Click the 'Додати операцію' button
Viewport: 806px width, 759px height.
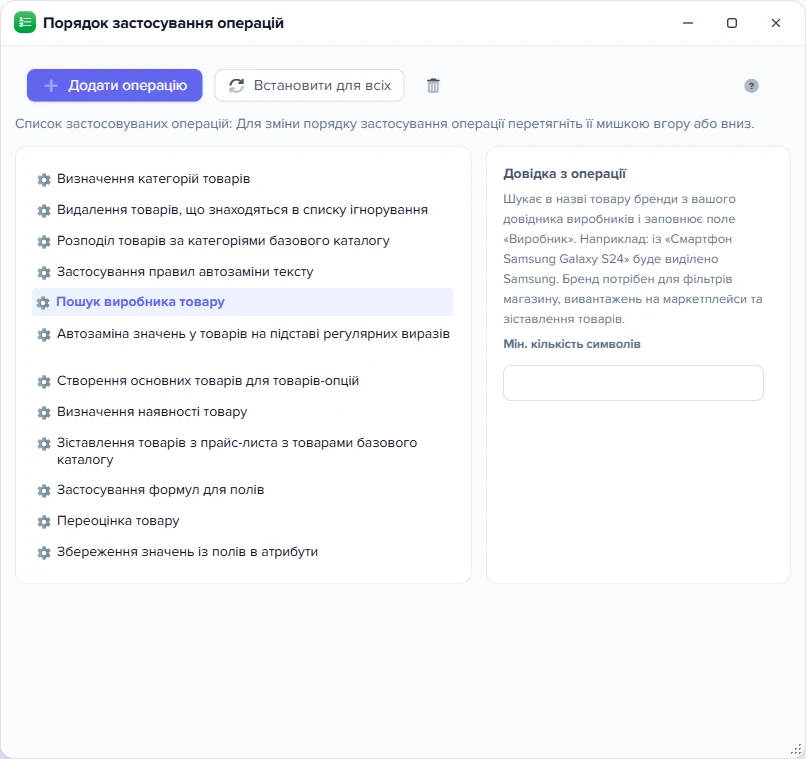[x=115, y=85]
